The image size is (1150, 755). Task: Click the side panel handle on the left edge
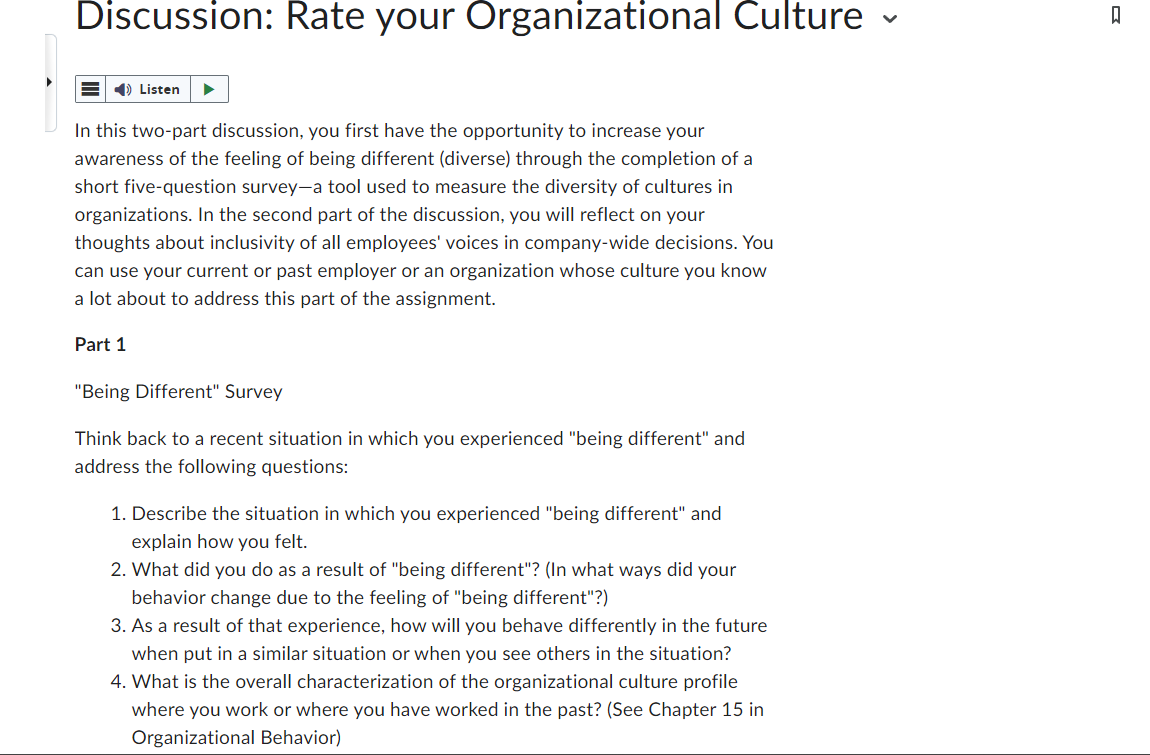click(x=51, y=83)
